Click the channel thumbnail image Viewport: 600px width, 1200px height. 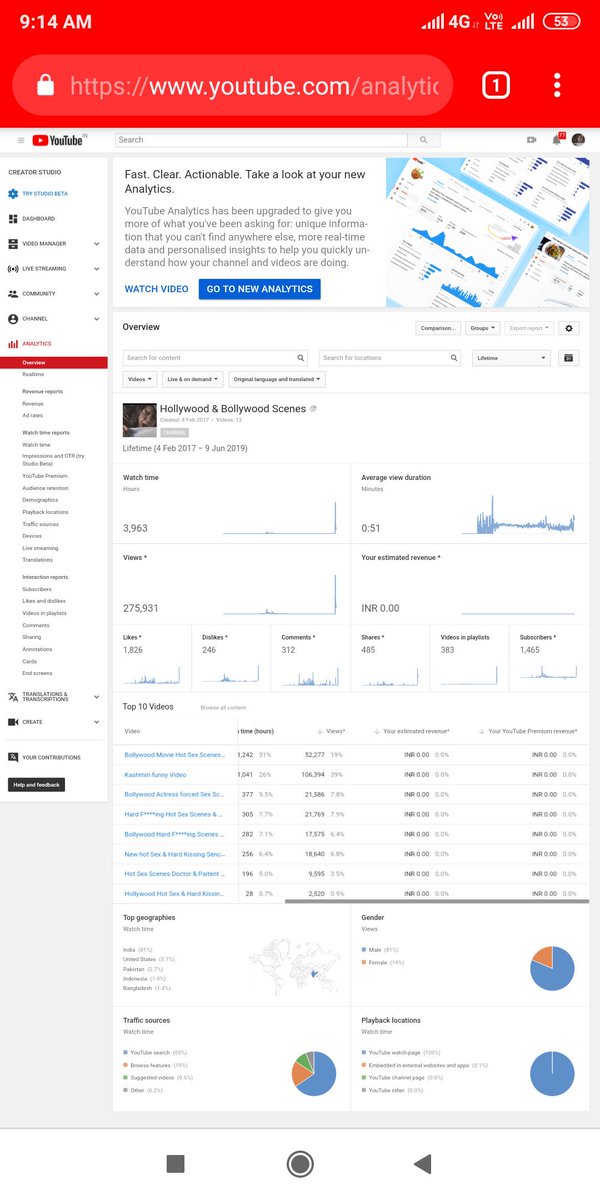click(139, 421)
